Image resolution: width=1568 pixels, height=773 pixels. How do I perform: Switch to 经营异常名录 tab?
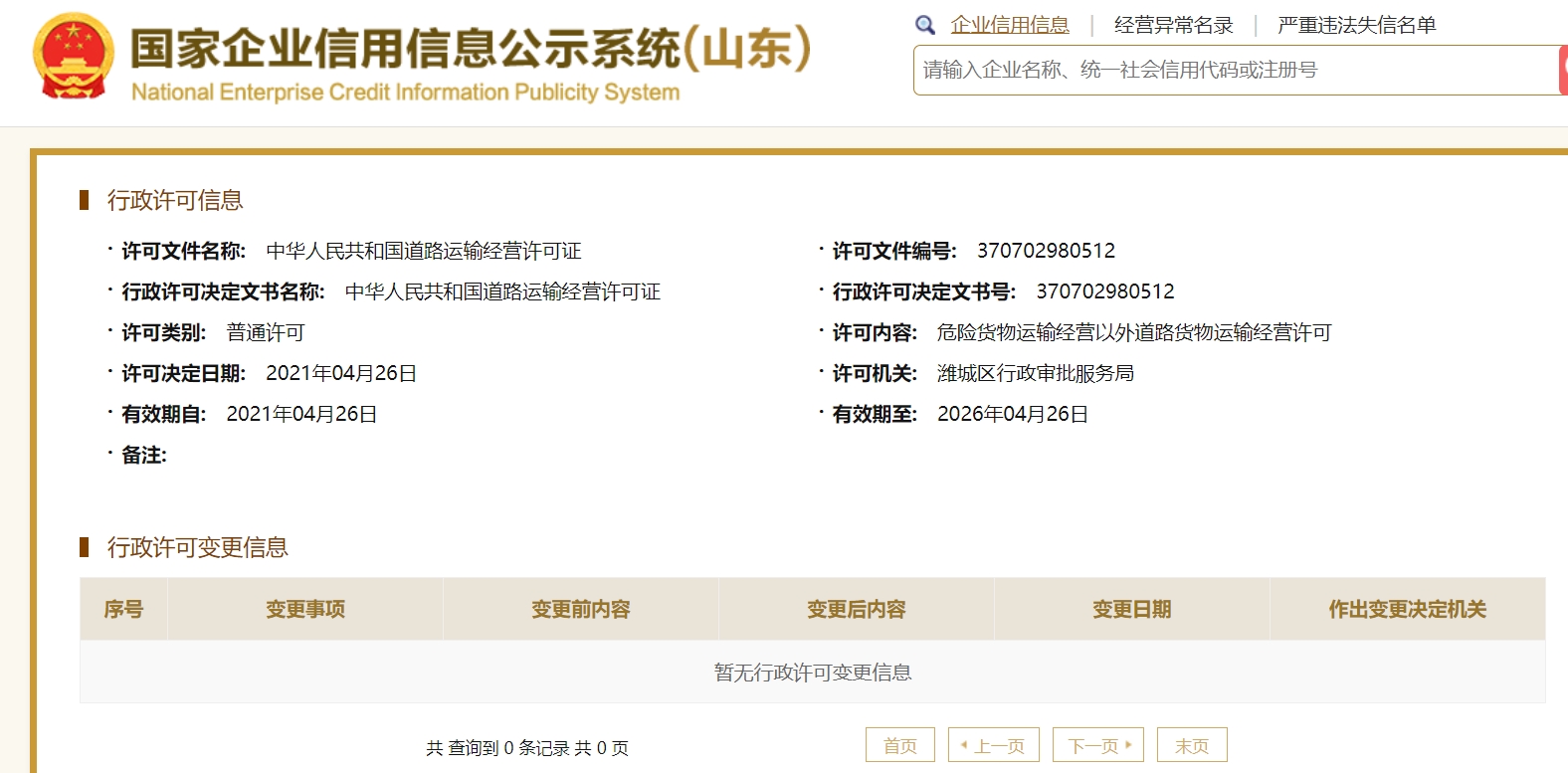click(1174, 25)
